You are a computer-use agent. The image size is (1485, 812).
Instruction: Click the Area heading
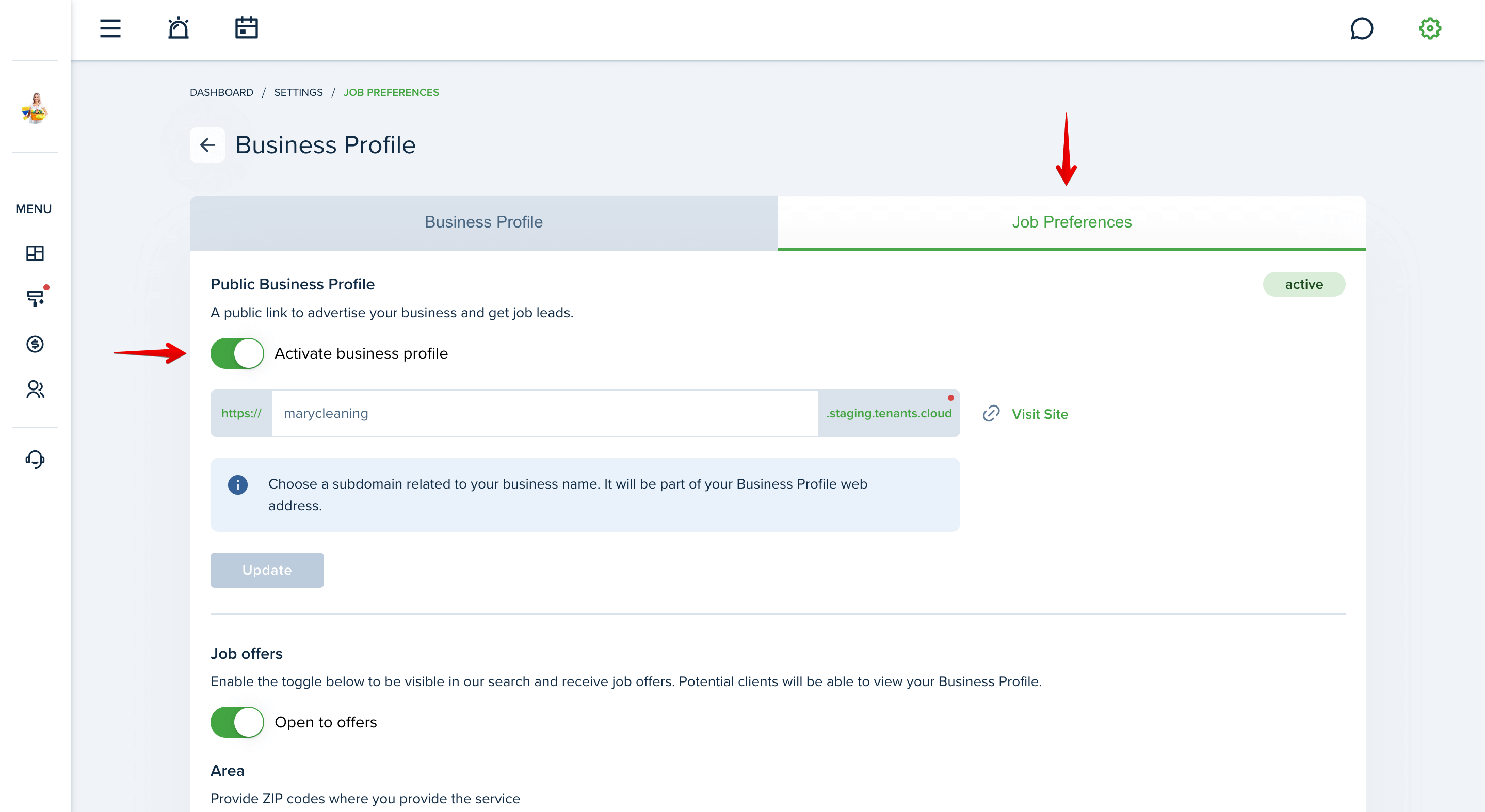tap(227, 771)
